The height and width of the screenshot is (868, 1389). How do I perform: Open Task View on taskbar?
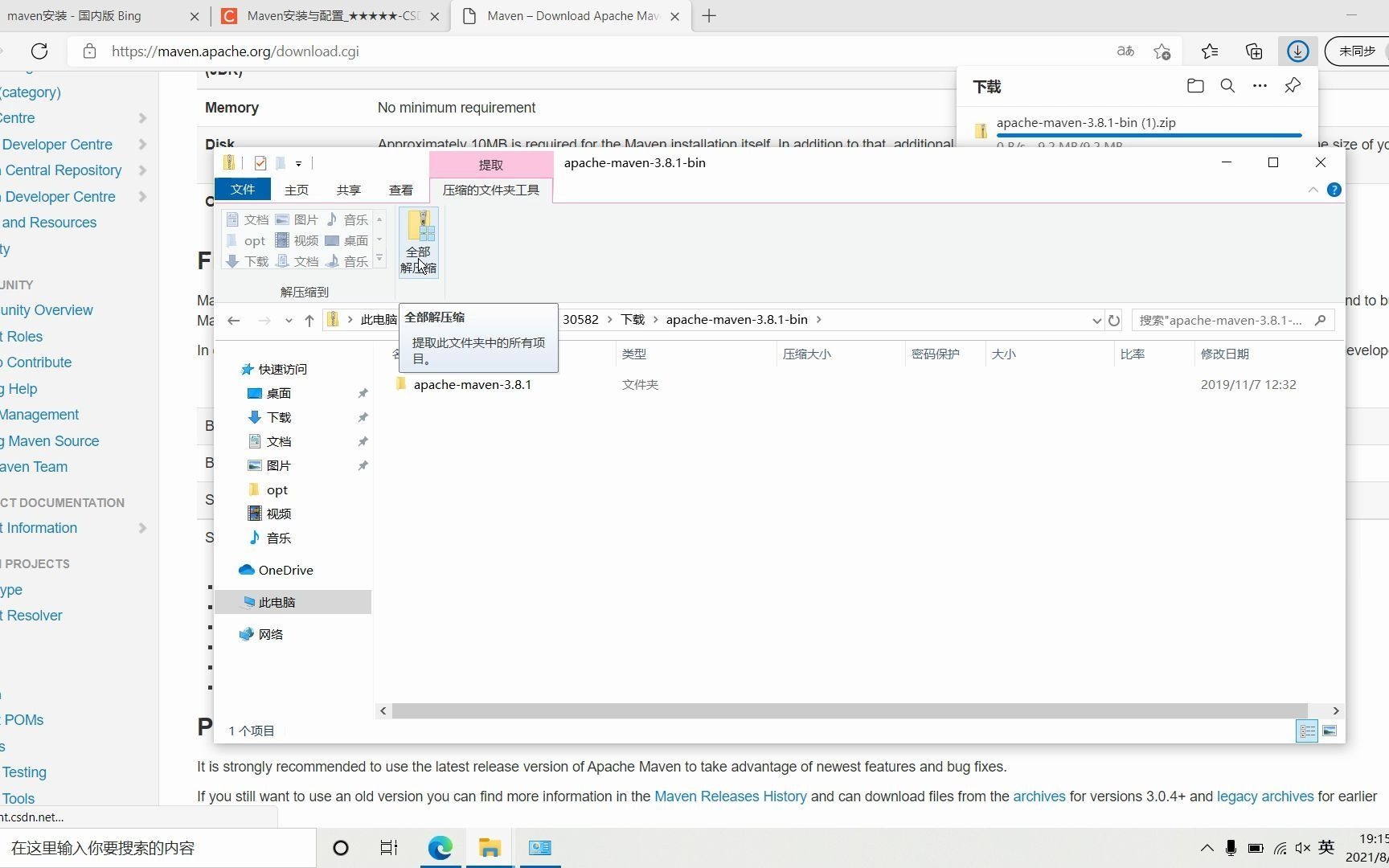(389, 848)
